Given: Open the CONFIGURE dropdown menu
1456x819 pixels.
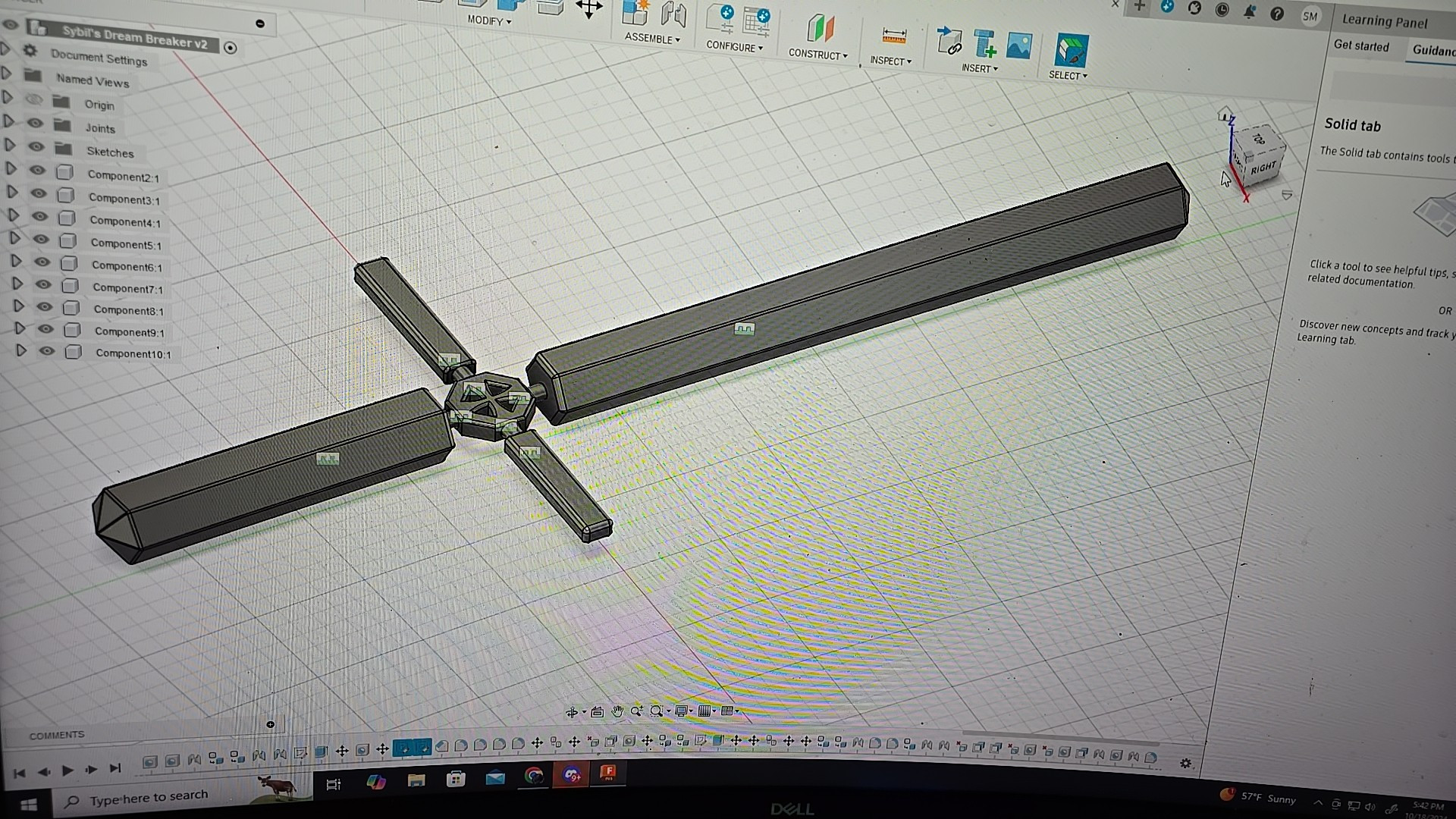Looking at the screenshot, I should click(x=734, y=46).
